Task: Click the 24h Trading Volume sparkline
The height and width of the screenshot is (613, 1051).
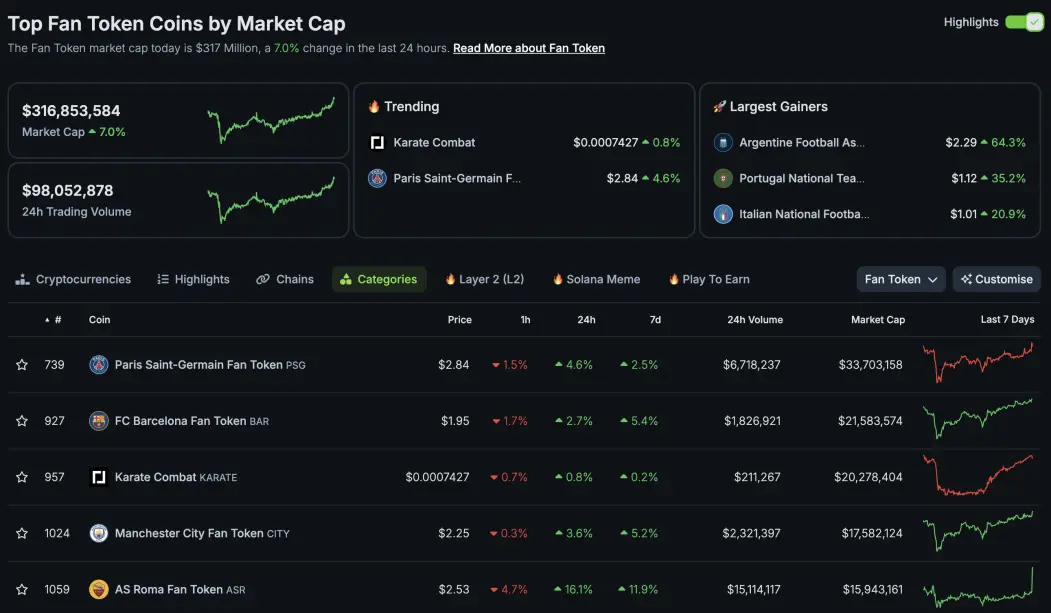Action: [271, 200]
